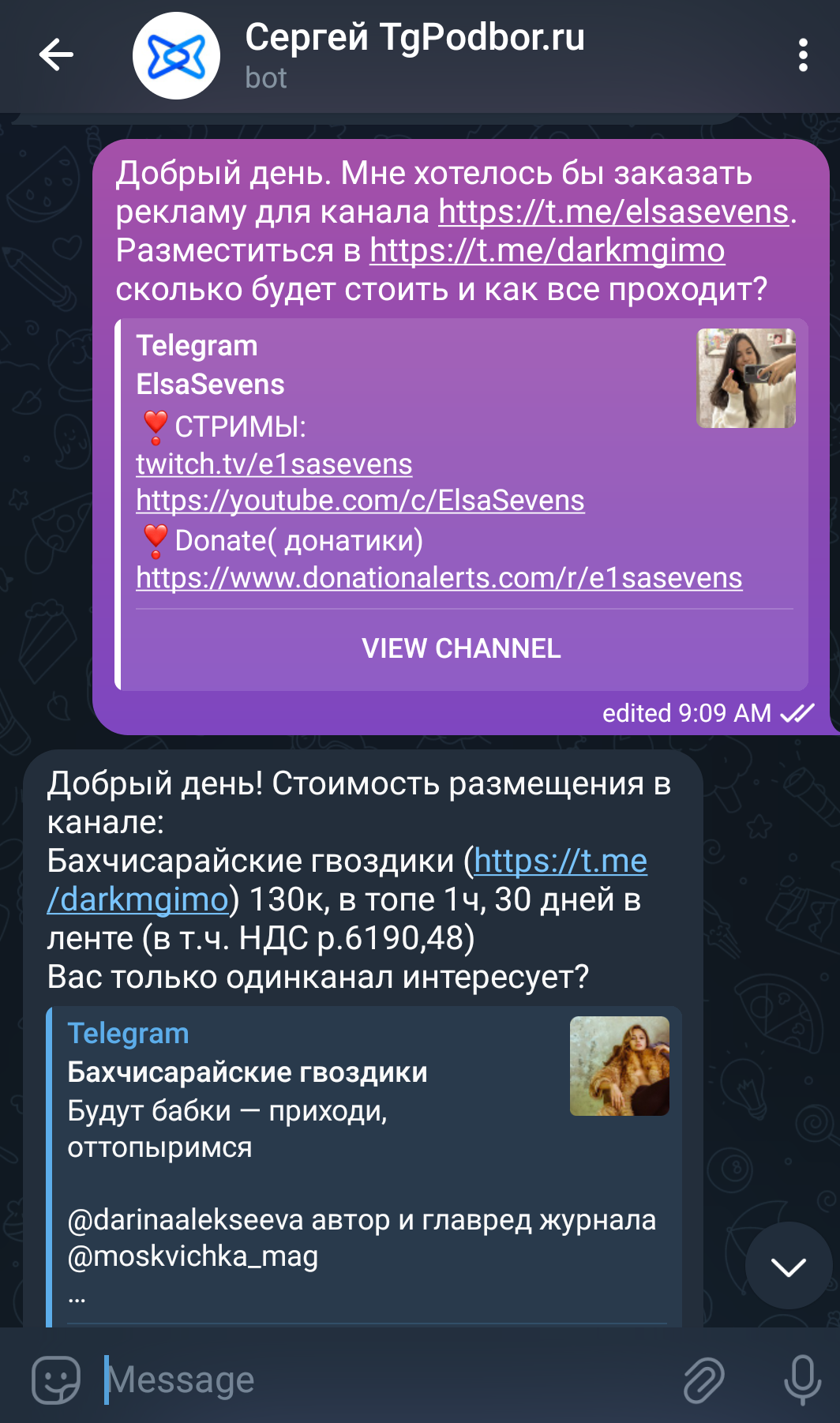Tap the back arrow in chat header

pyautogui.click(x=56, y=55)
